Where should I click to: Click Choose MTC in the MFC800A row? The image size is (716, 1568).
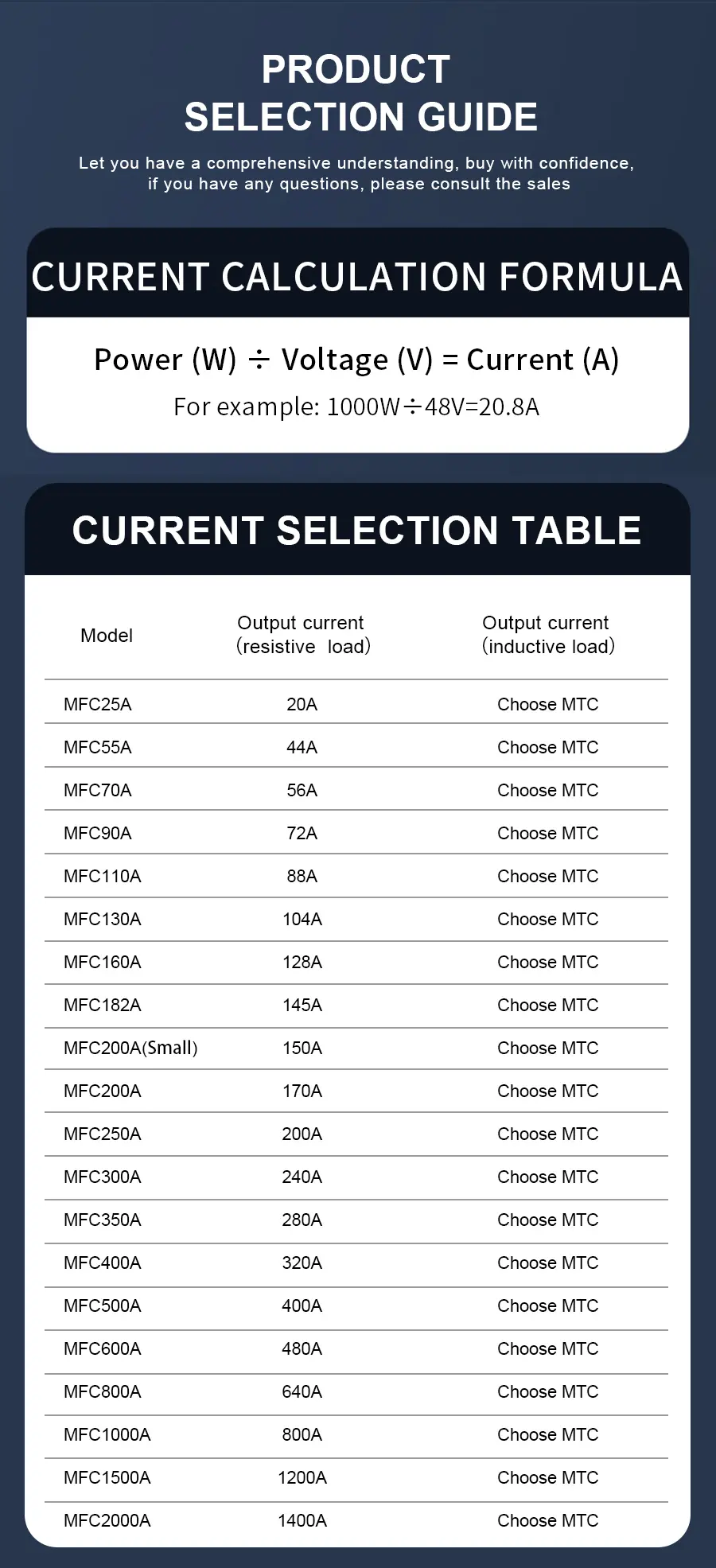pyautogui.click(x=547, y=1391)
